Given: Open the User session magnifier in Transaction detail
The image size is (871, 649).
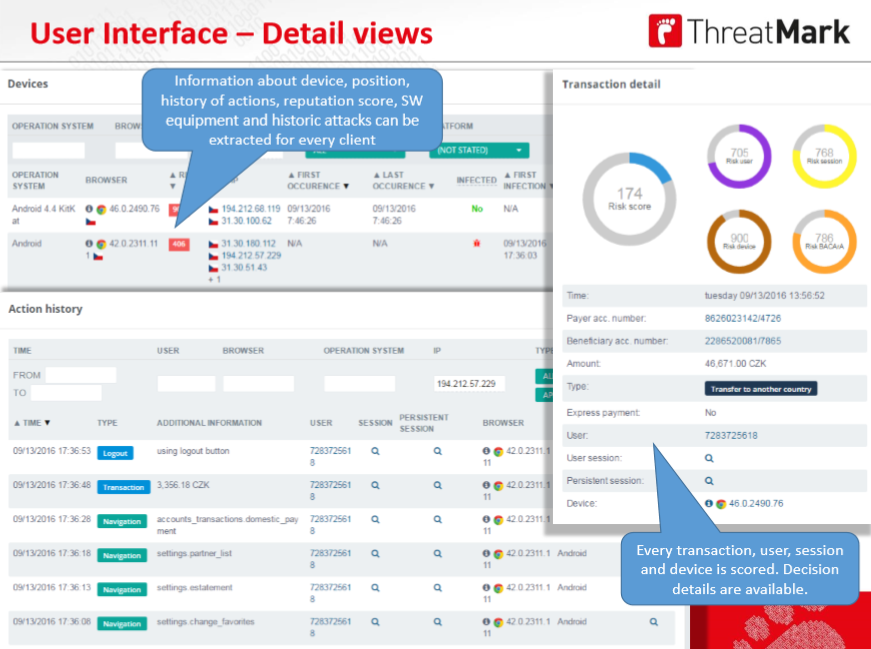Looking at the screenshot, I should pyautogui.click(x=709, y=458).
